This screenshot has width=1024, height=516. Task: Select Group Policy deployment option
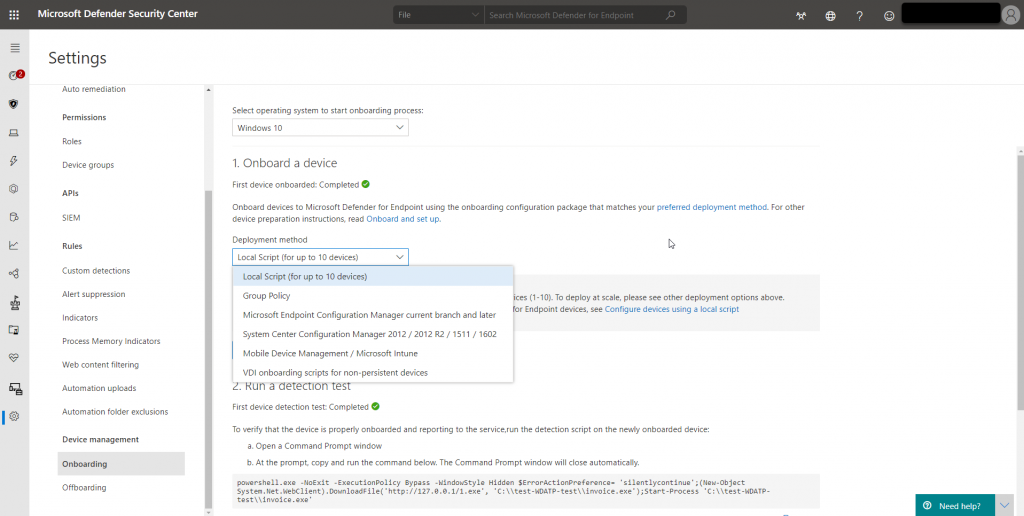(373, 296)
